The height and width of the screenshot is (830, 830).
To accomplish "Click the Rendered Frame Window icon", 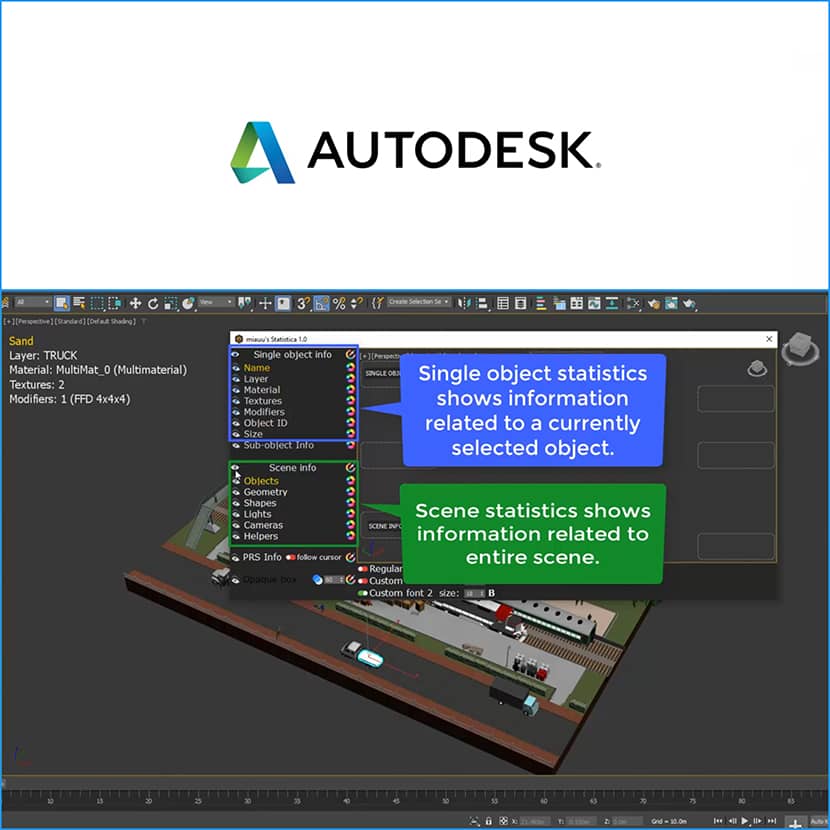I will 671,303.
